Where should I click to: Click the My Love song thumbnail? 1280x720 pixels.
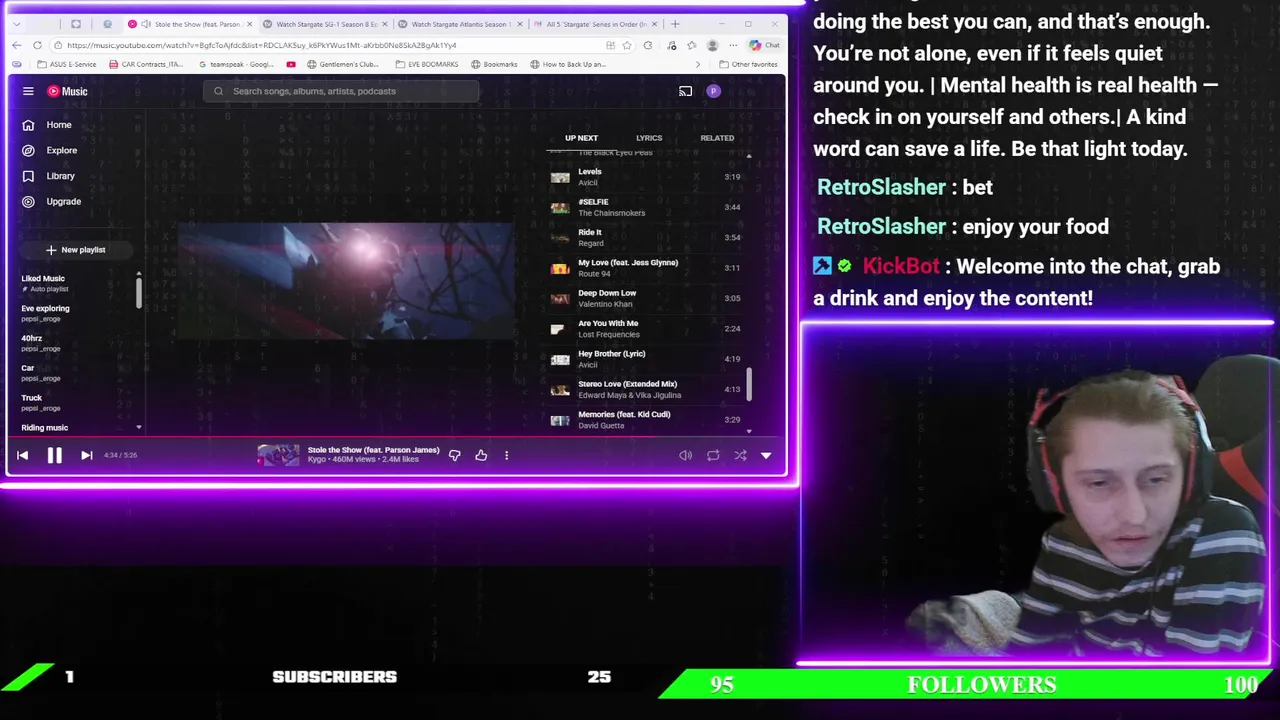(x=560, y=268)
